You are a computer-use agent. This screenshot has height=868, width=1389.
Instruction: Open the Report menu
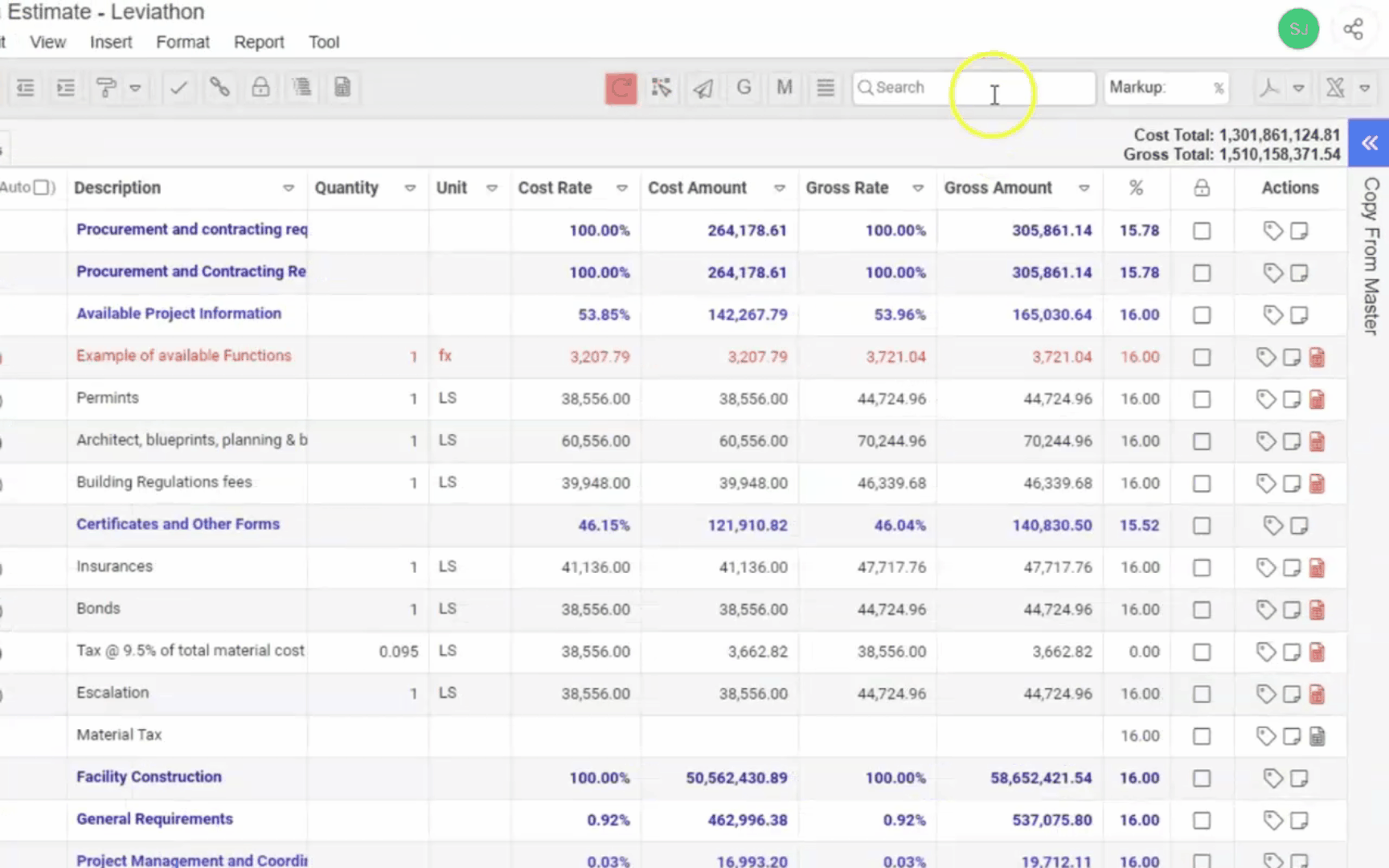pos(259,43)
